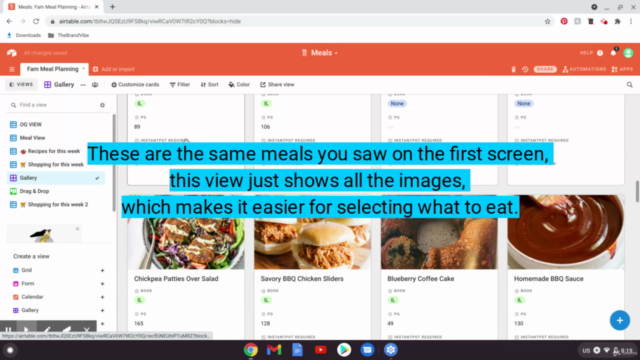Viewport: 640px width, 360px height.
Task: Open AUTOMATIONS panel
Action: coord(584,69)
